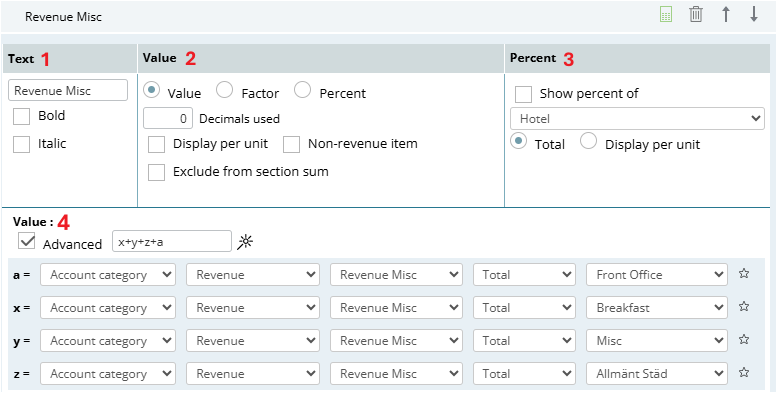
Task: Open Revenue dropdown in row y
Action: [252, 341]
